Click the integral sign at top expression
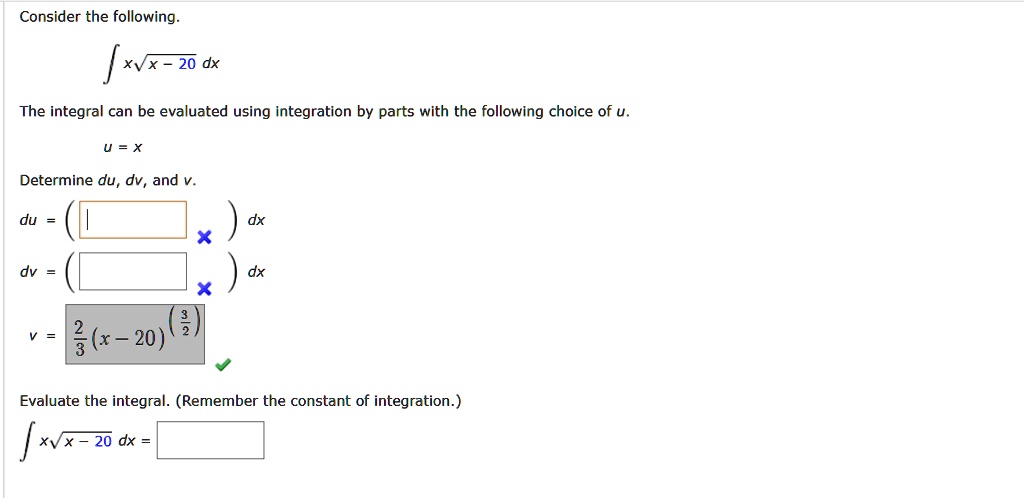The height and width of the screenshot is (498, 1024). click(x=111, y=65)
